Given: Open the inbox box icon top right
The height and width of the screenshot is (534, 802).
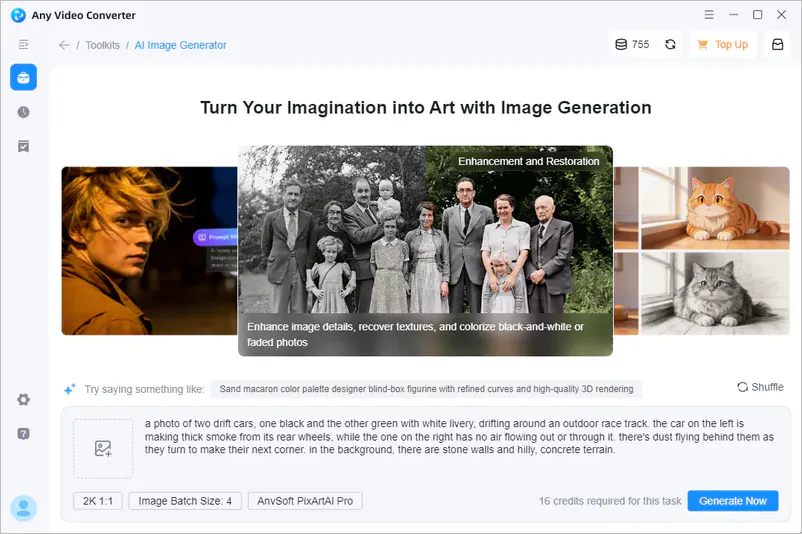Looking at the screenshot, I should click(777, 44).
